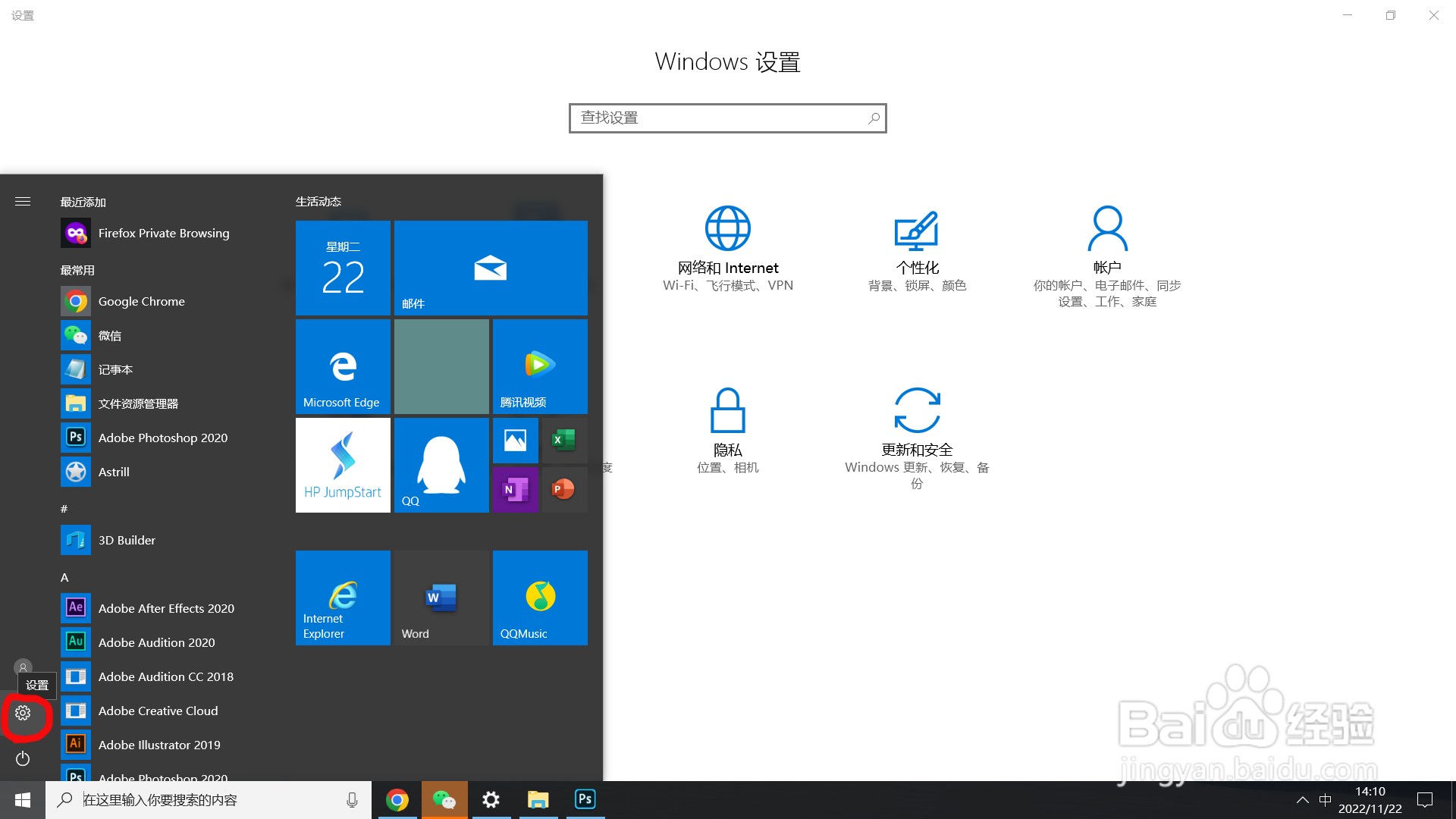Viewport: 1456px width, 819px height.
Task: Click the power button in Start menu
Action: tap(23, 758)
